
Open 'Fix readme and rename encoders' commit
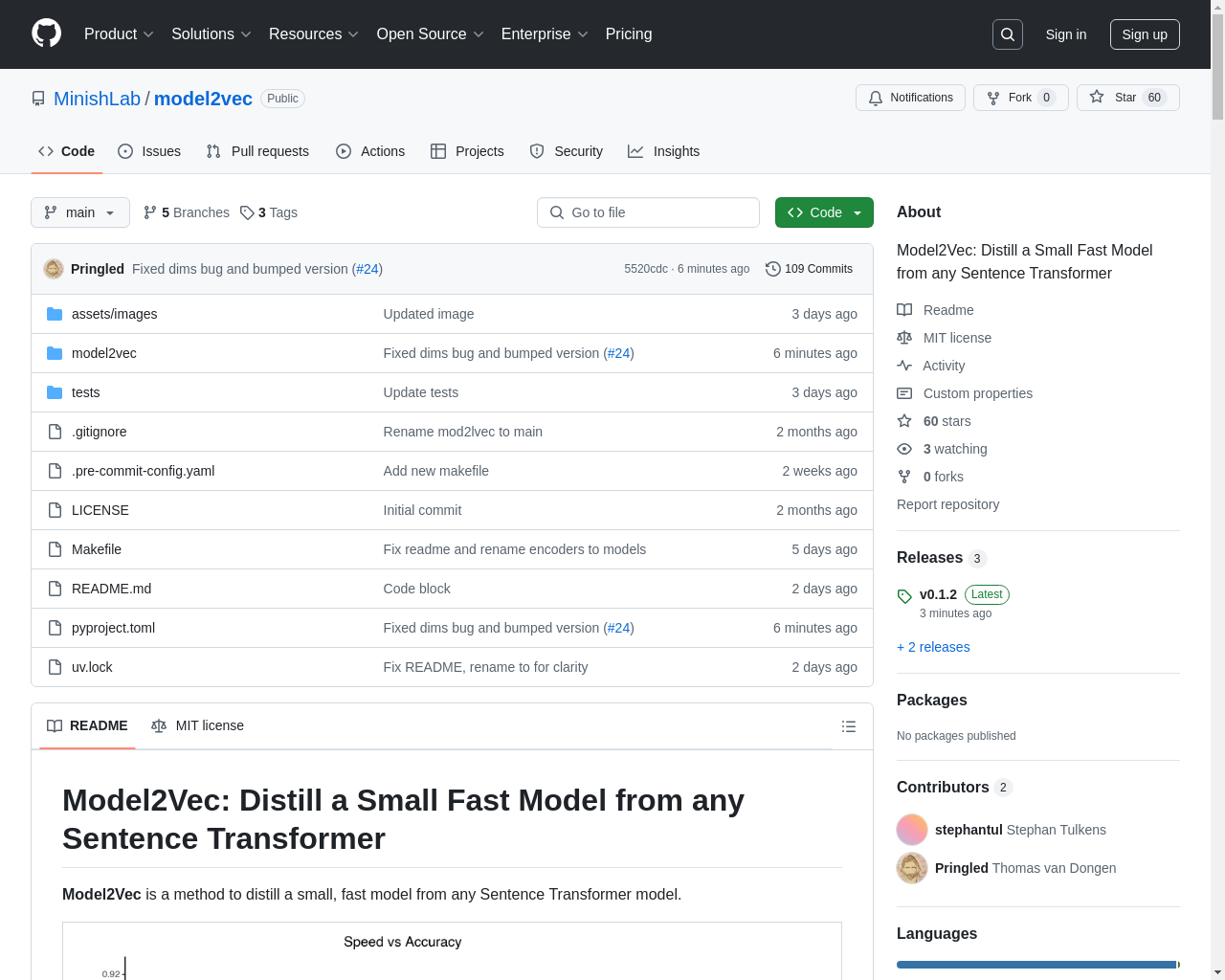pos(514,549)
